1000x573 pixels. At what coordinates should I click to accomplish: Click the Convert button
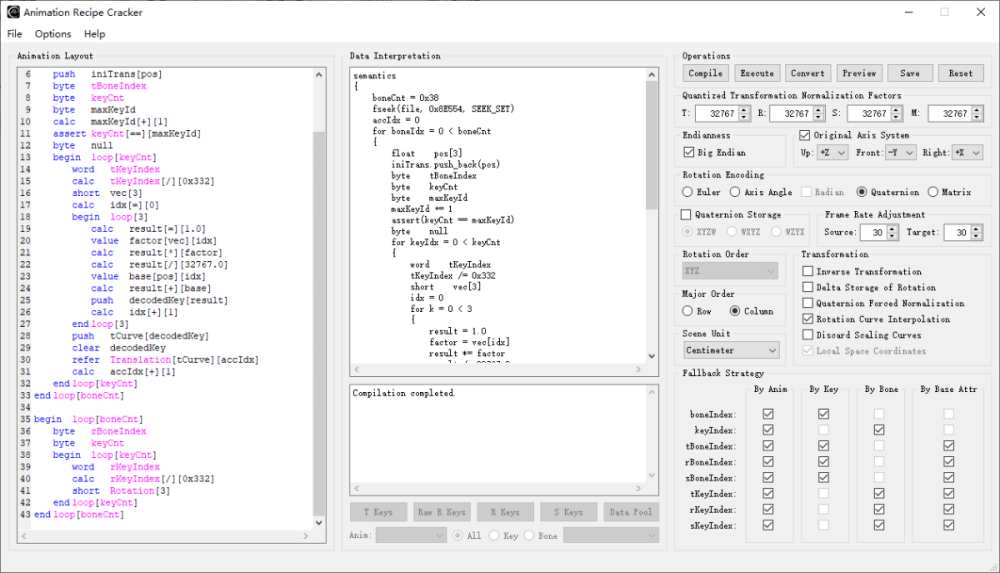point(808,73)
